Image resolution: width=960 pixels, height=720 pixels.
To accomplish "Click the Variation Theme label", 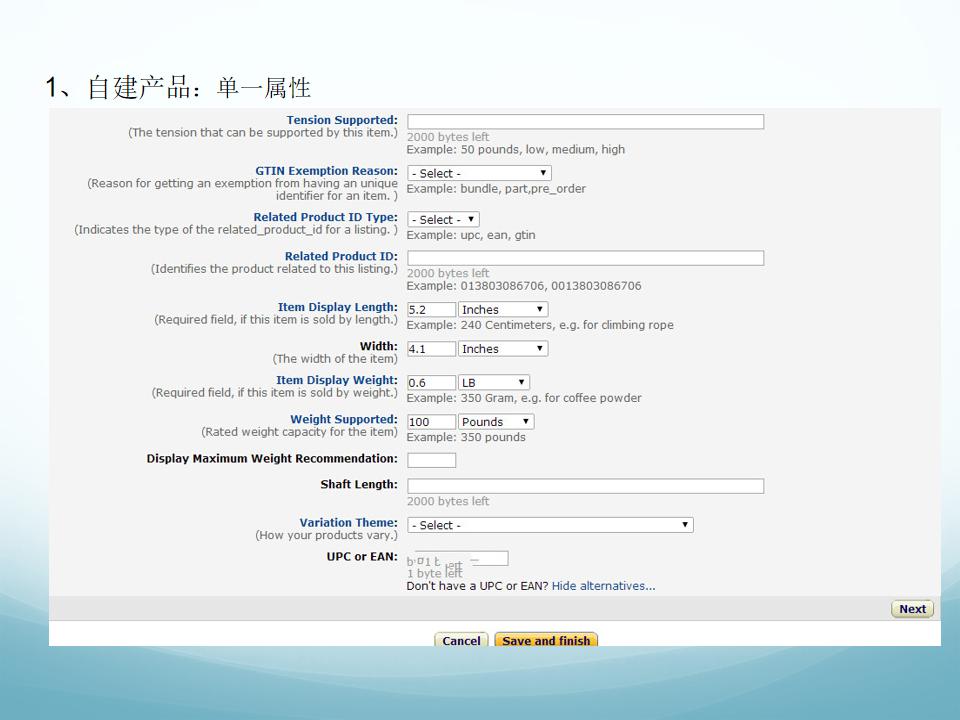I will coord(348,523).
